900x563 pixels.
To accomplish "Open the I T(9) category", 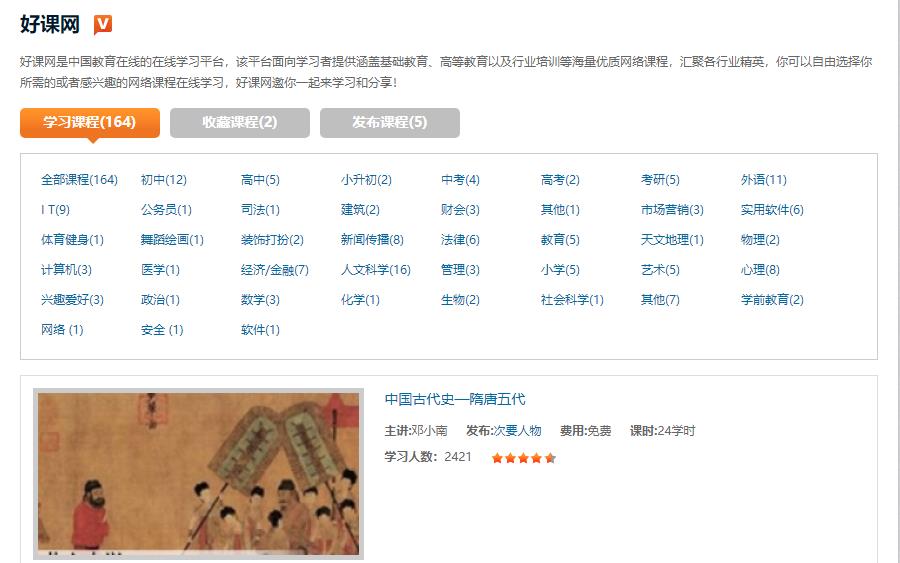I will (x=55, y=210).
